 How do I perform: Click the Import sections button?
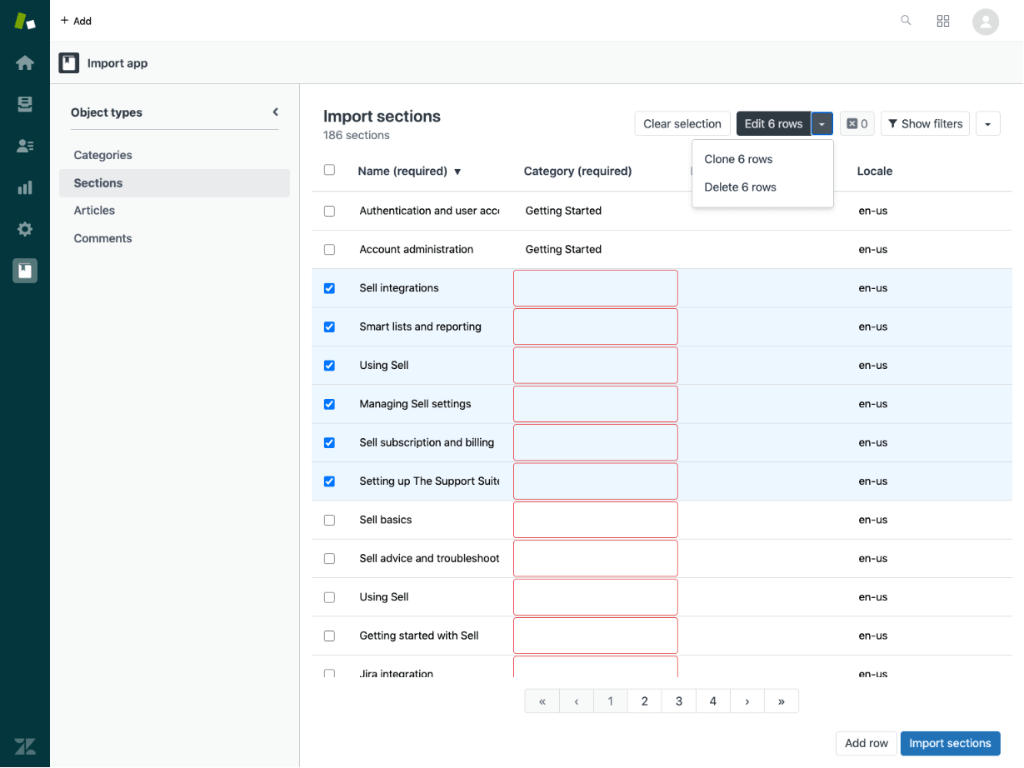[950, 743]
